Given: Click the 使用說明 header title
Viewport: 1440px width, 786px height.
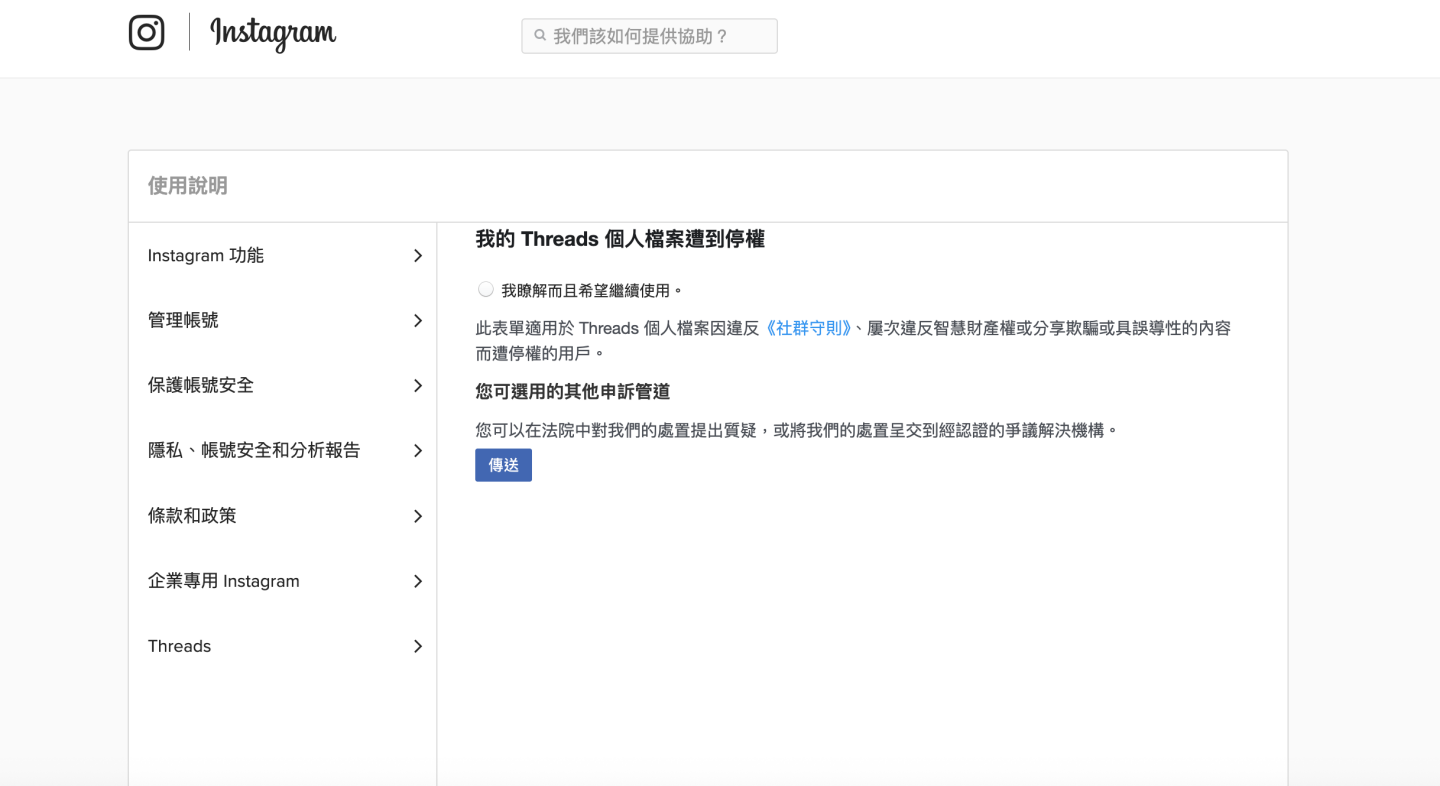Looking at the screenshot, I should click(x=188, y=186).
